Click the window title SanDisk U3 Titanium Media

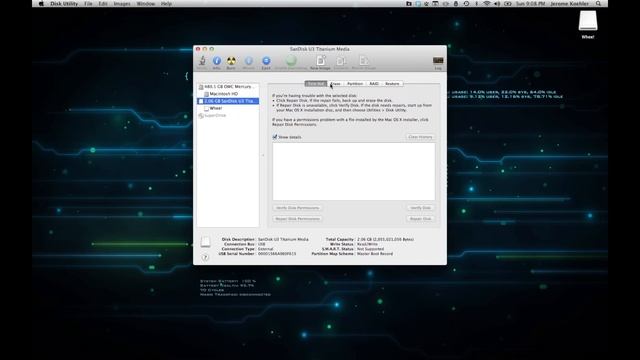(320, 49)
